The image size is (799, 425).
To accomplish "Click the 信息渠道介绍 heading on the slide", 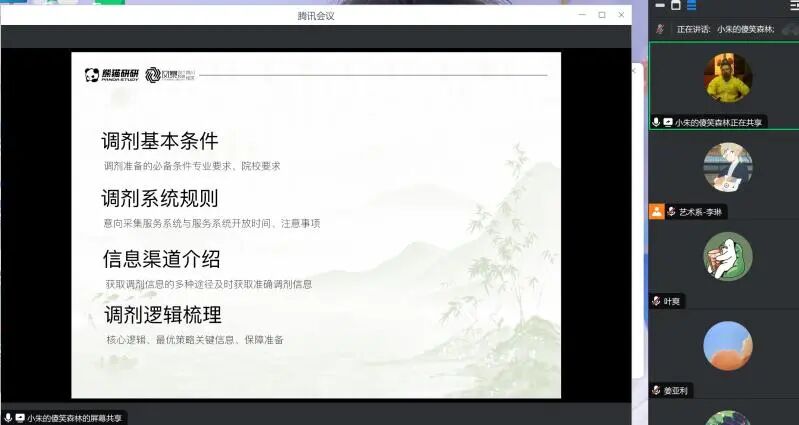I will 161,259.
